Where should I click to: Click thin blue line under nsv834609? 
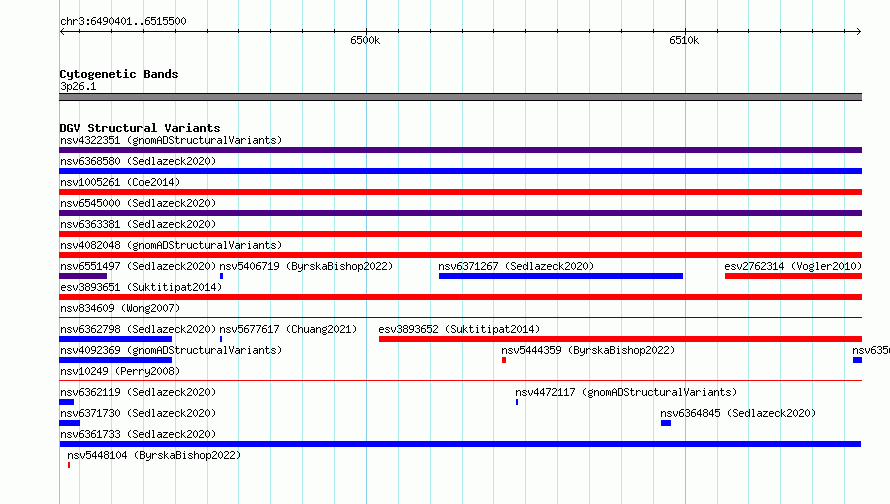click(460, 317)
